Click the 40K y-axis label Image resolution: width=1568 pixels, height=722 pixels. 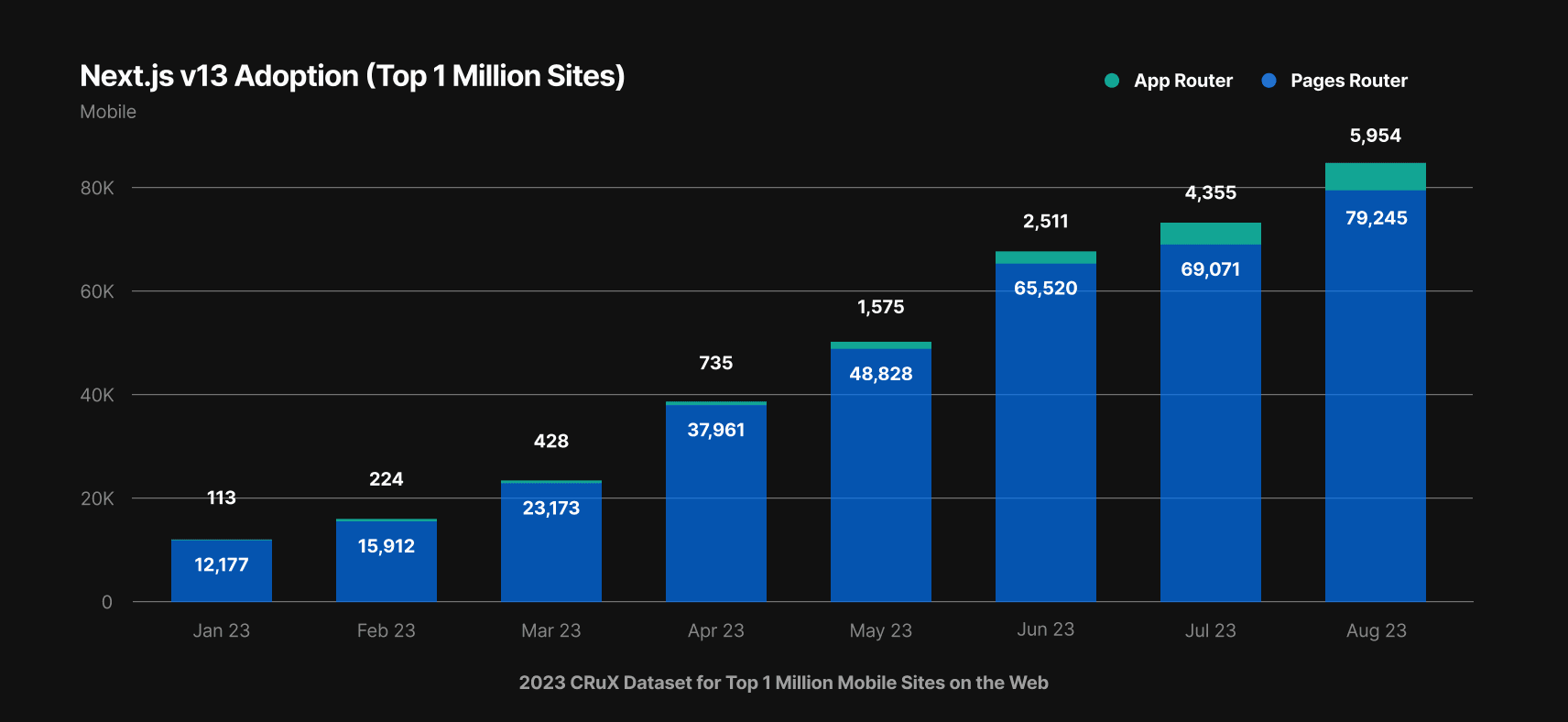pos(97,395)
